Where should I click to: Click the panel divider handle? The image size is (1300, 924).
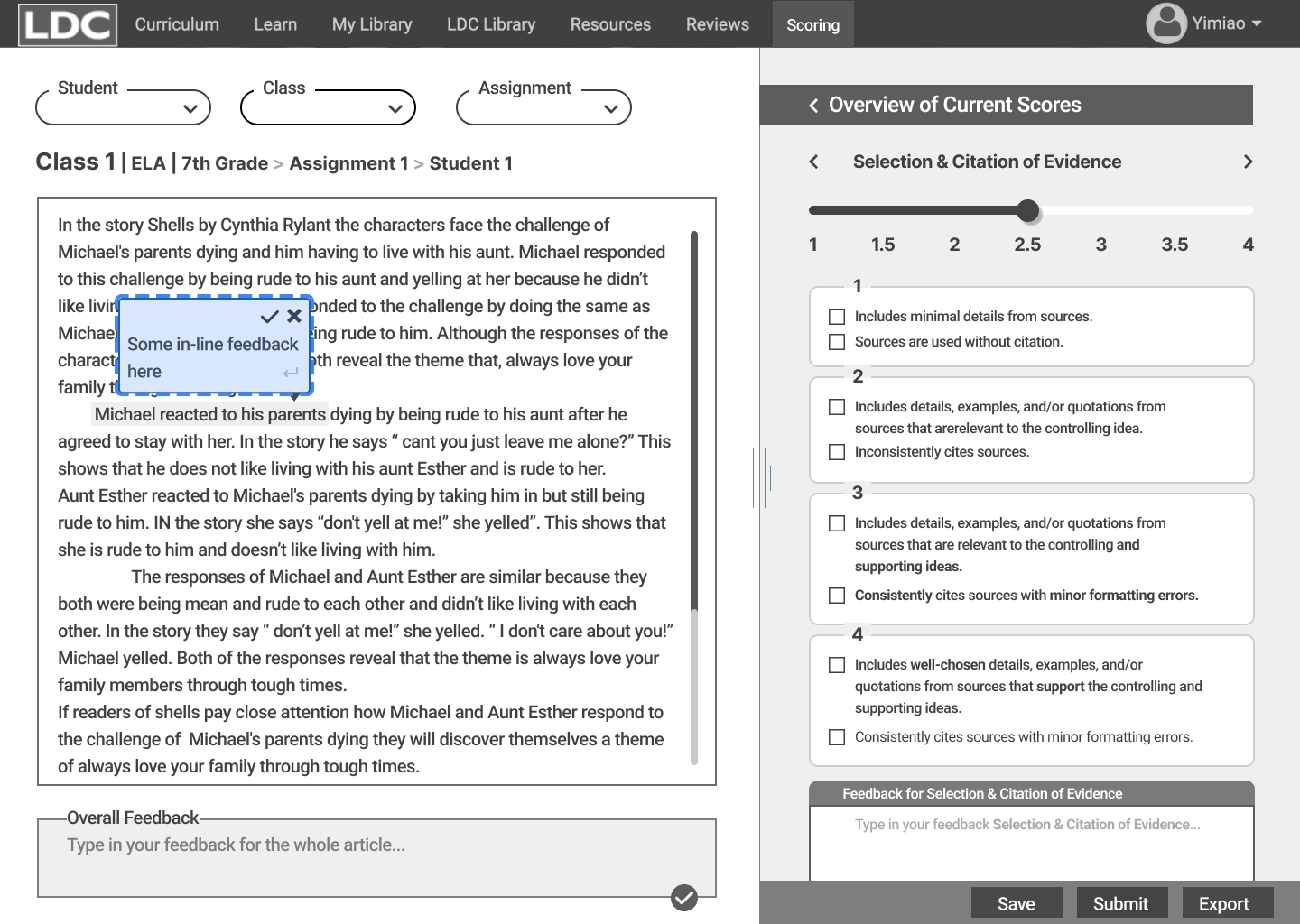pos(759,477)
